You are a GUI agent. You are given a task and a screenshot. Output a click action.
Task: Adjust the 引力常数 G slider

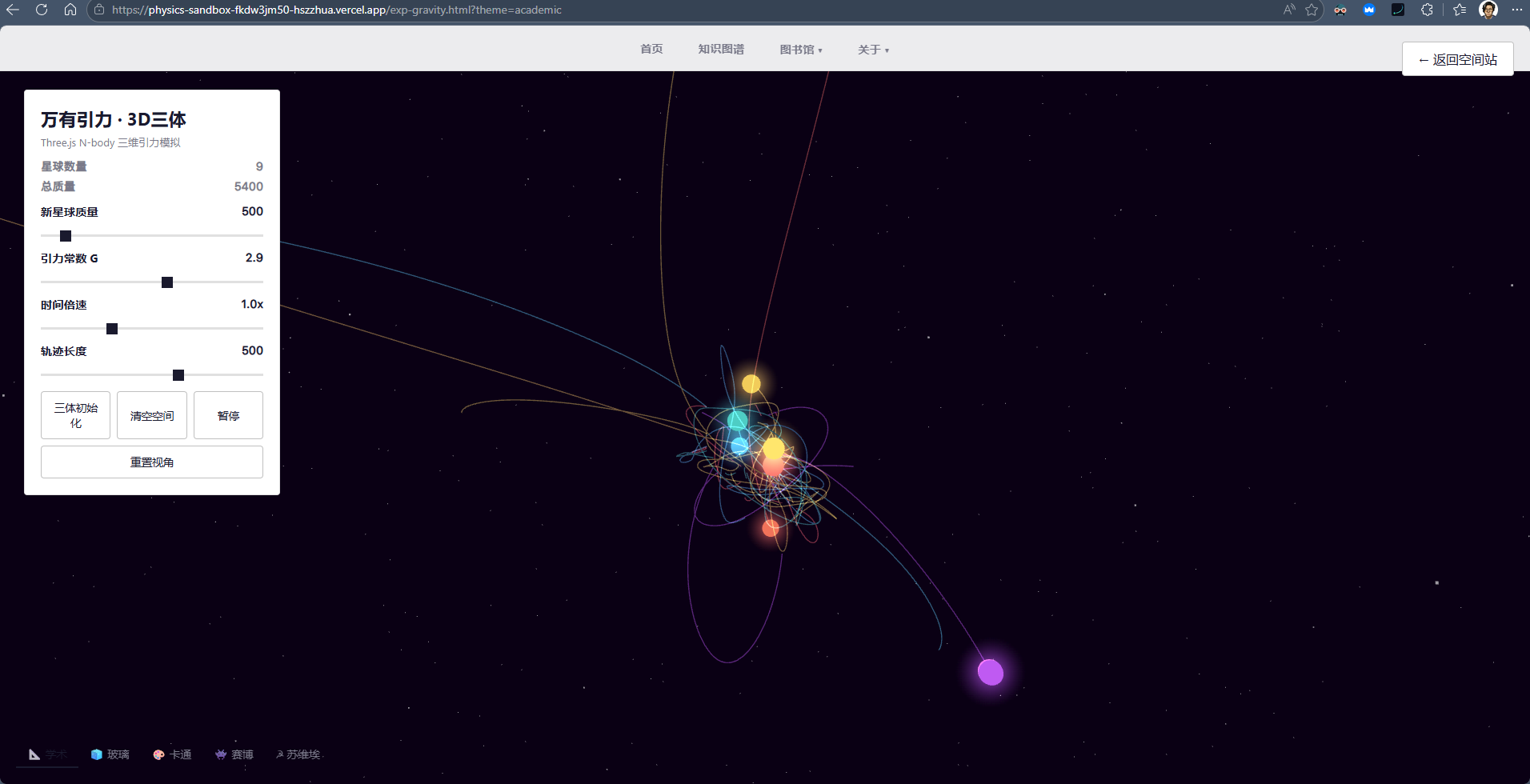(x=152, y=282)
